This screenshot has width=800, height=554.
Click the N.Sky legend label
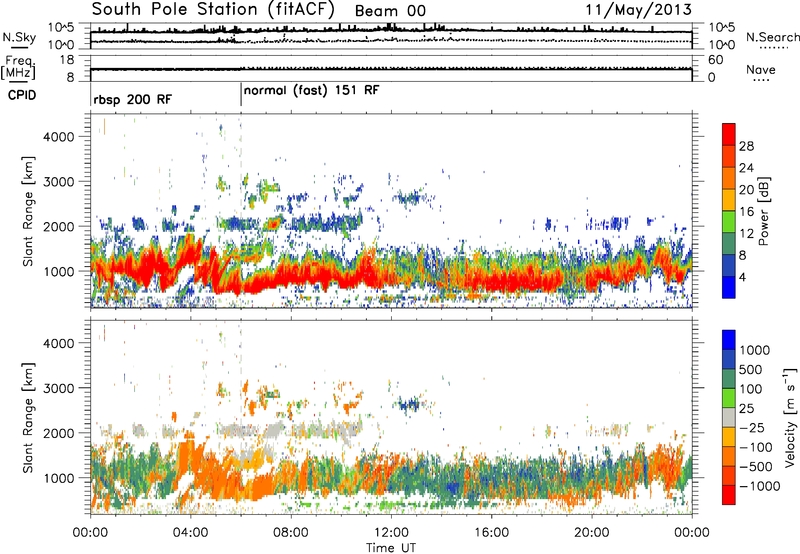click(x=19, y=37)
